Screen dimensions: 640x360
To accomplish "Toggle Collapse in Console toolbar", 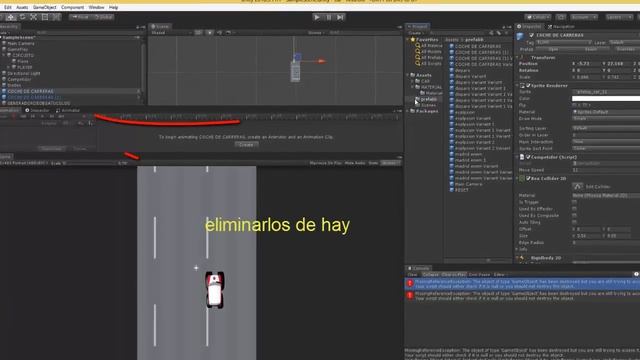I will pos(430,275).
